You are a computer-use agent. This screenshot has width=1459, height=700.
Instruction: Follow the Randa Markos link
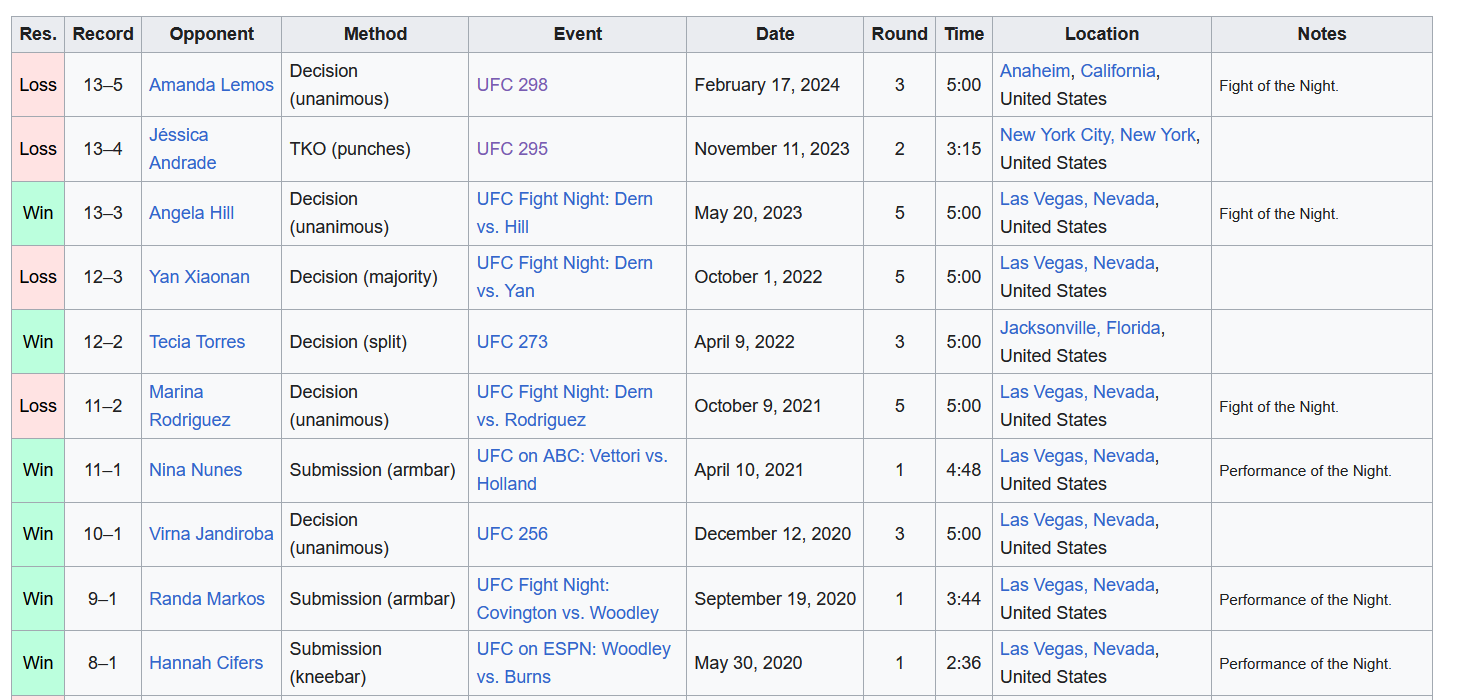(x=207, y=599)
